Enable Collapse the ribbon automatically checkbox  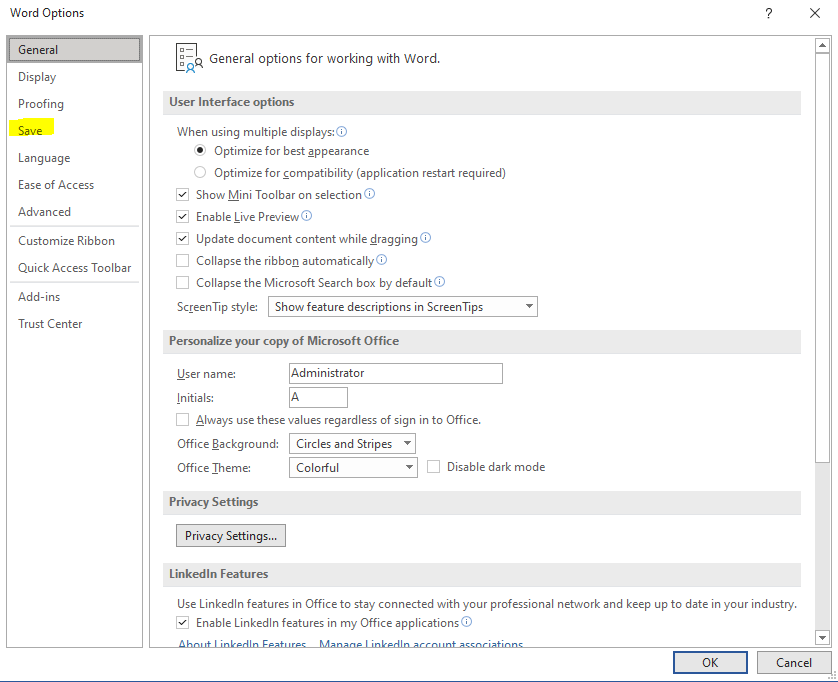tap(182, 261)
